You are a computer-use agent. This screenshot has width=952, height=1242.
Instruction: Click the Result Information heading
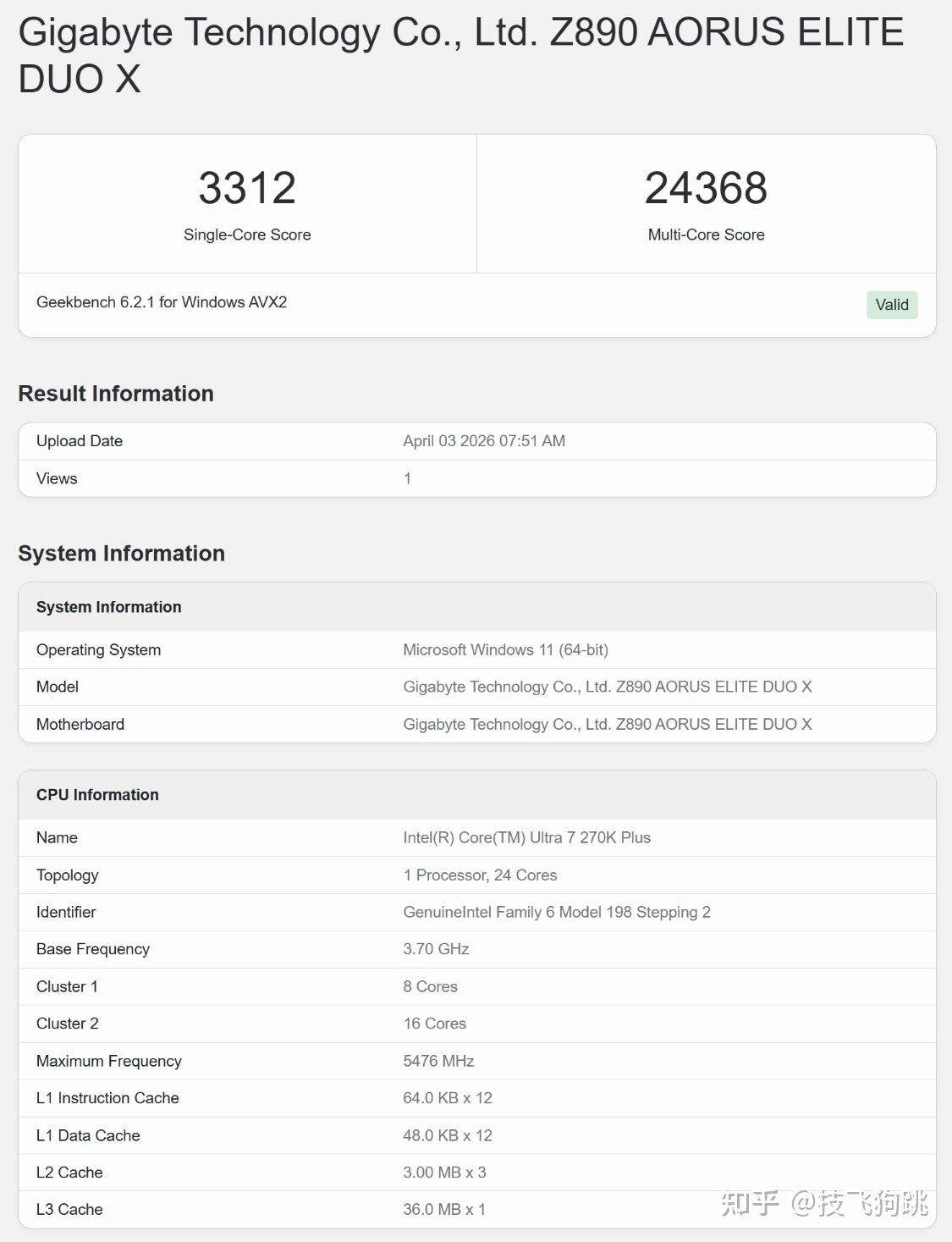pyautogui.click(x=116, y=394)
